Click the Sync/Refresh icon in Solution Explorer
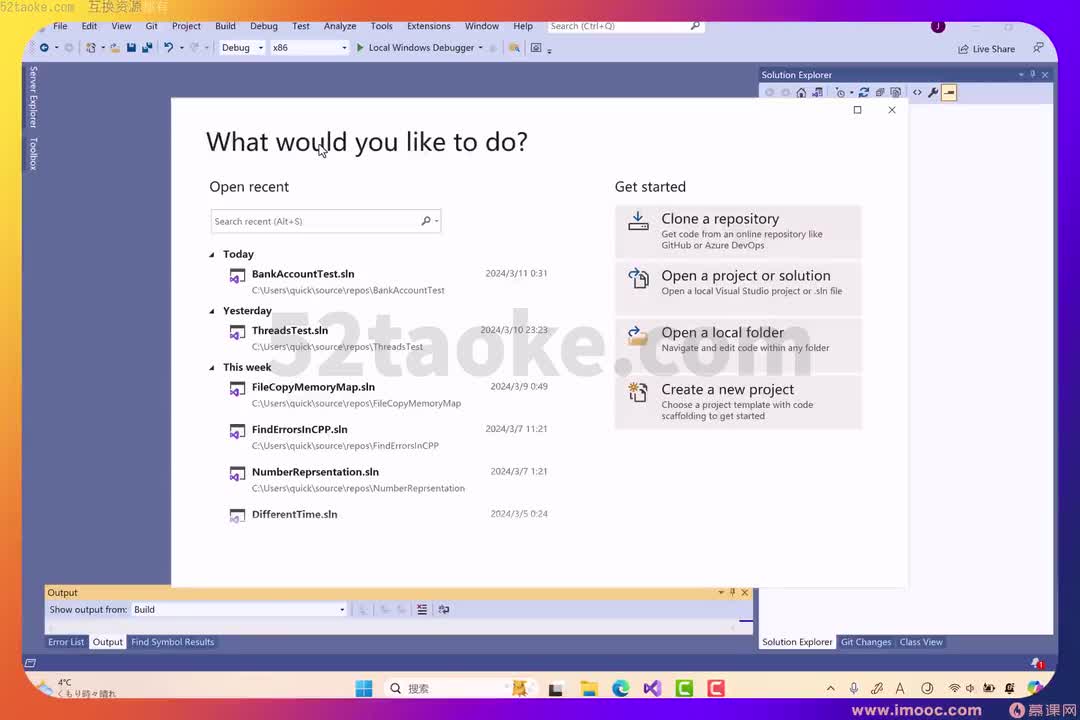 coord(864,92)
